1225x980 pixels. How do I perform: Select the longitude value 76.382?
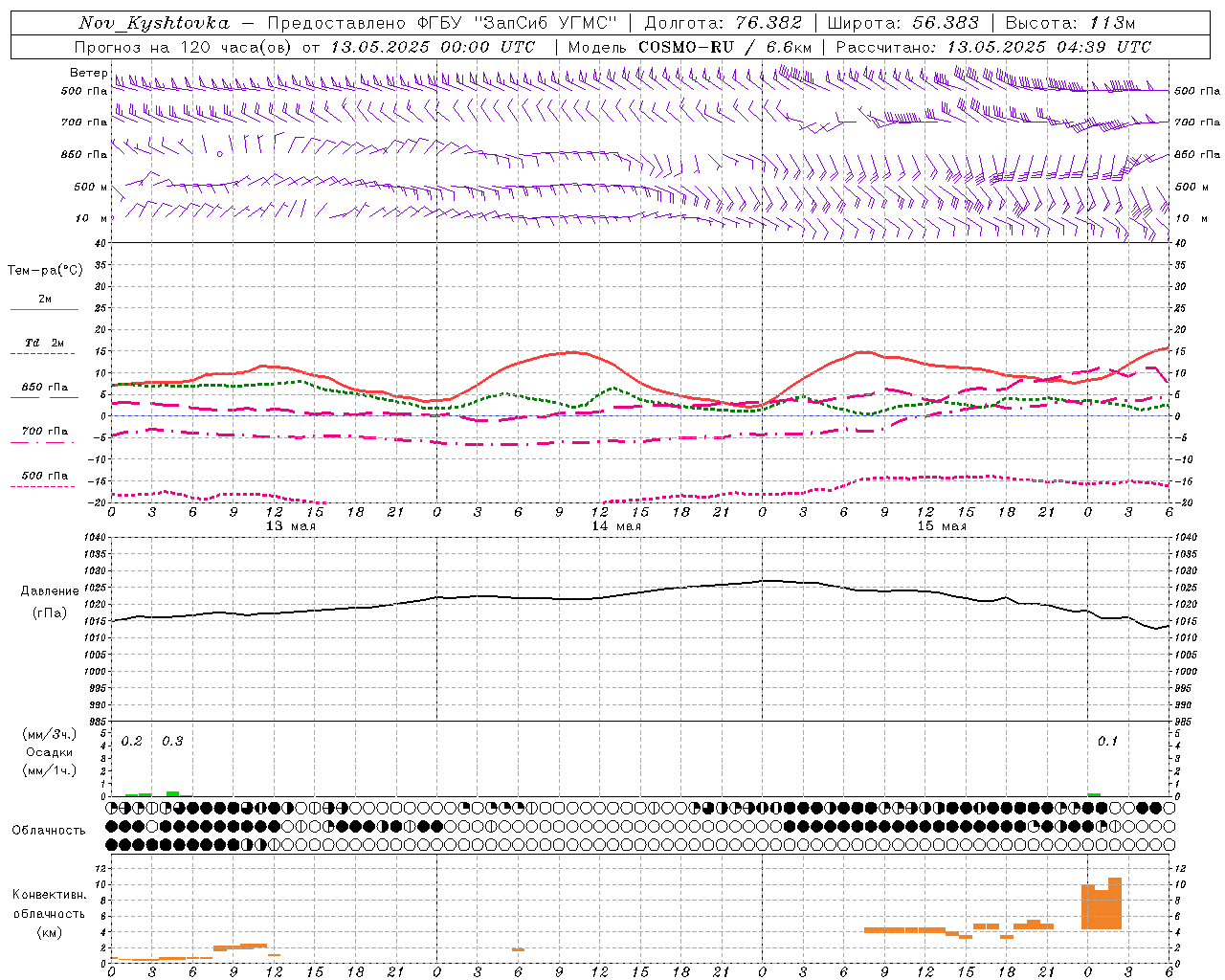pyautogui.click(x=768, y=23)
